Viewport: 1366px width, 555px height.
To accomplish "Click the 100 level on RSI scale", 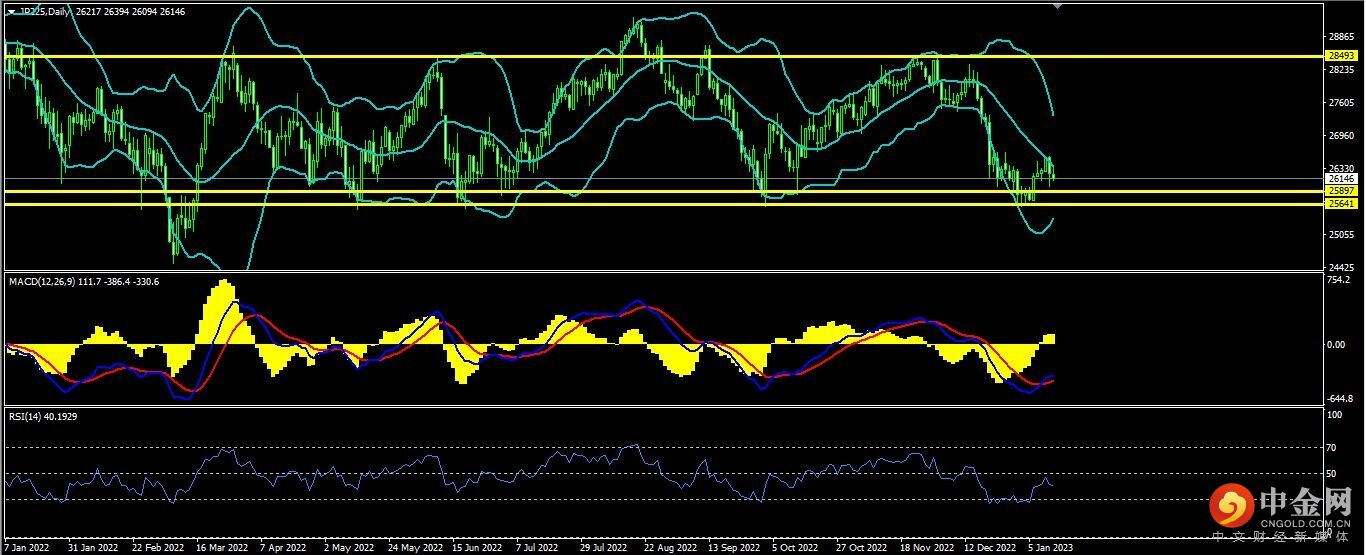I will click(1333, 414).
